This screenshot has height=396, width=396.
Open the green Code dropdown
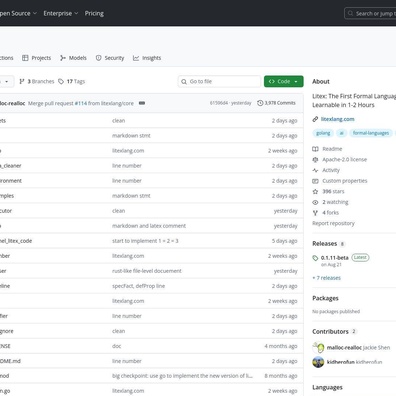coord(284,81)
